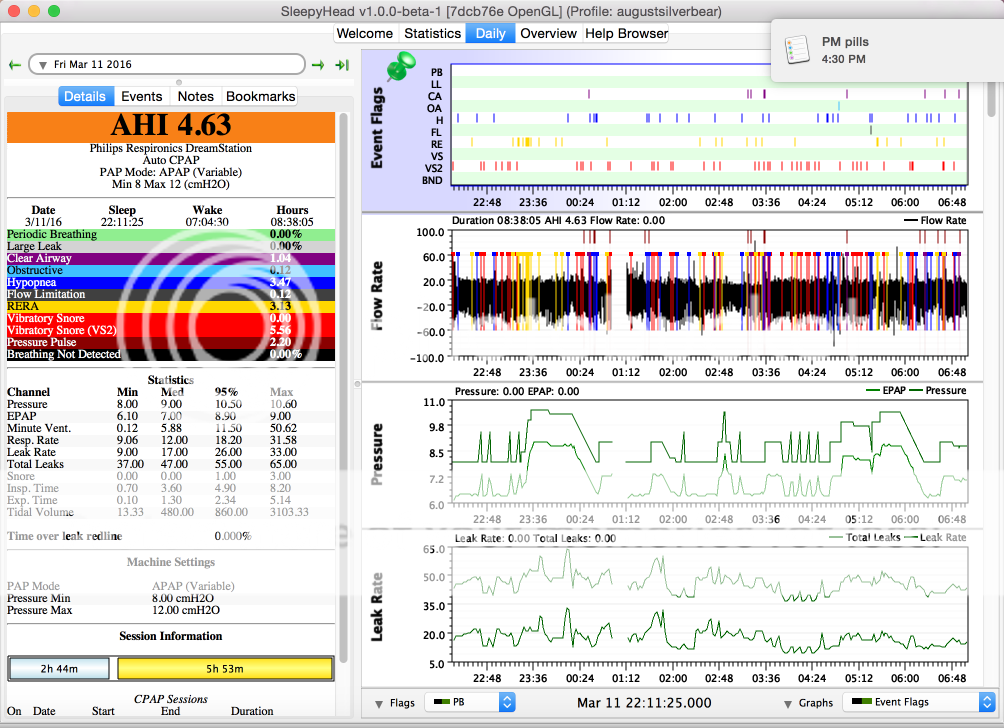Jump to the most recent day arrow

341,65
